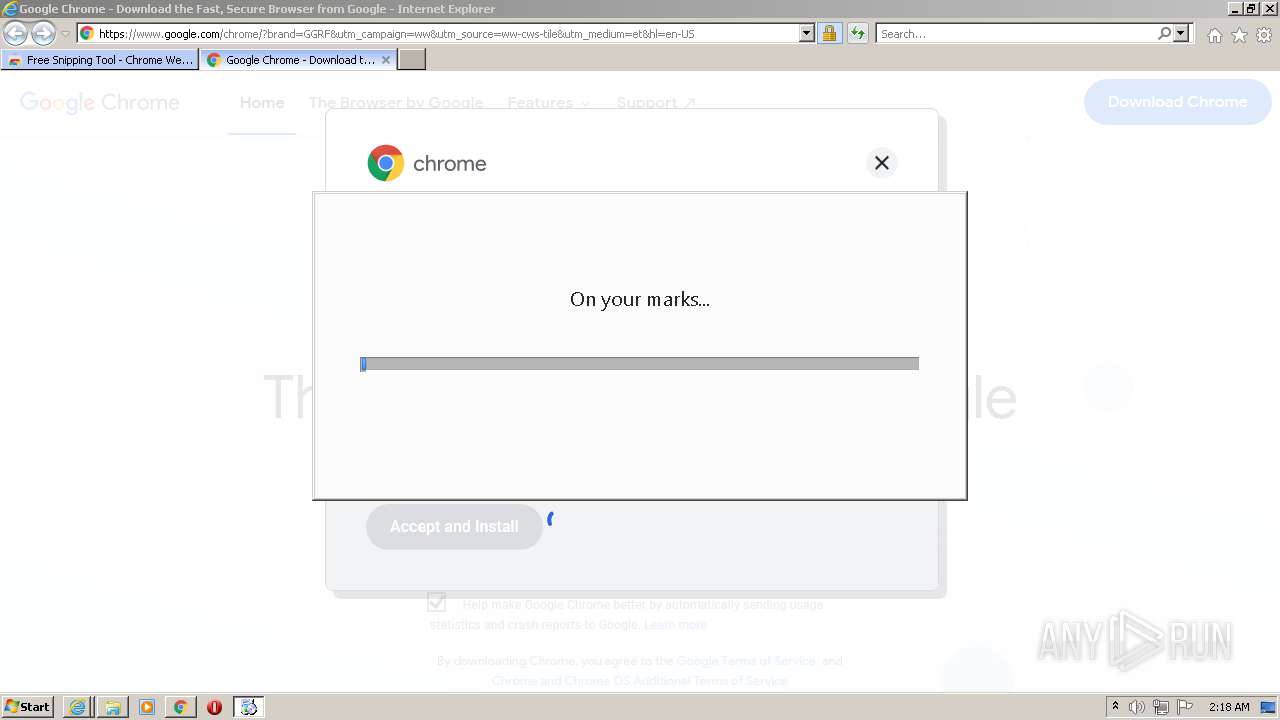The width and height of the screenshot is (1280, 720).
Task: Close the Chrome download dialog with X
Action: click(881, 163)
